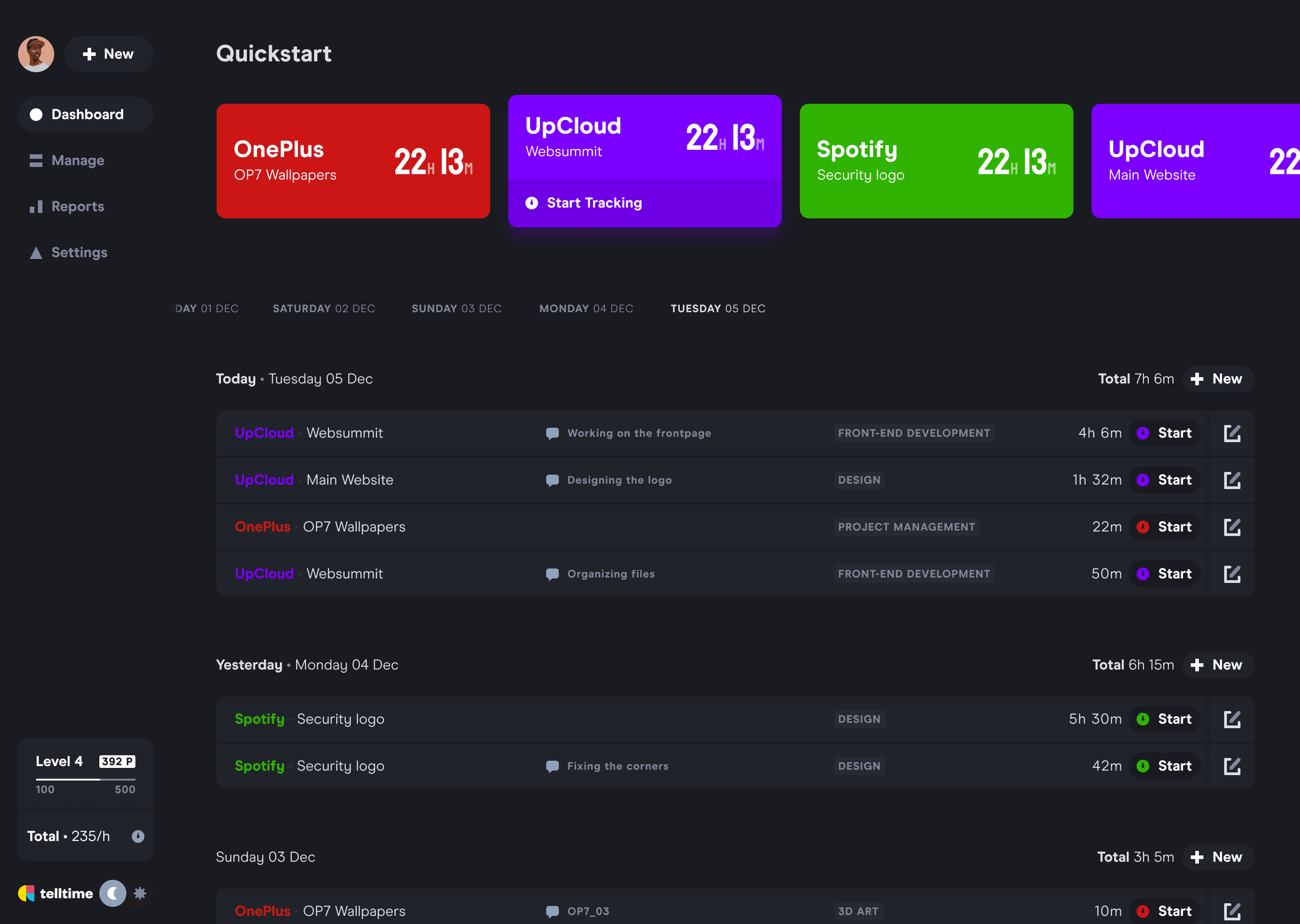Start timer for OnePlus OP7 Wallpapers 22m entry
Viewport: 1300px width, 924px height.
coord(1165,527)
